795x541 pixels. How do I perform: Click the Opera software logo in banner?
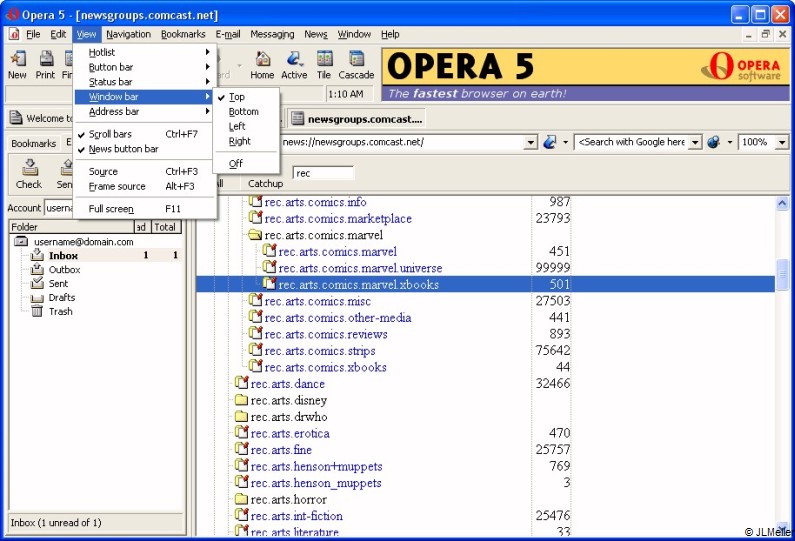[741, 66]
